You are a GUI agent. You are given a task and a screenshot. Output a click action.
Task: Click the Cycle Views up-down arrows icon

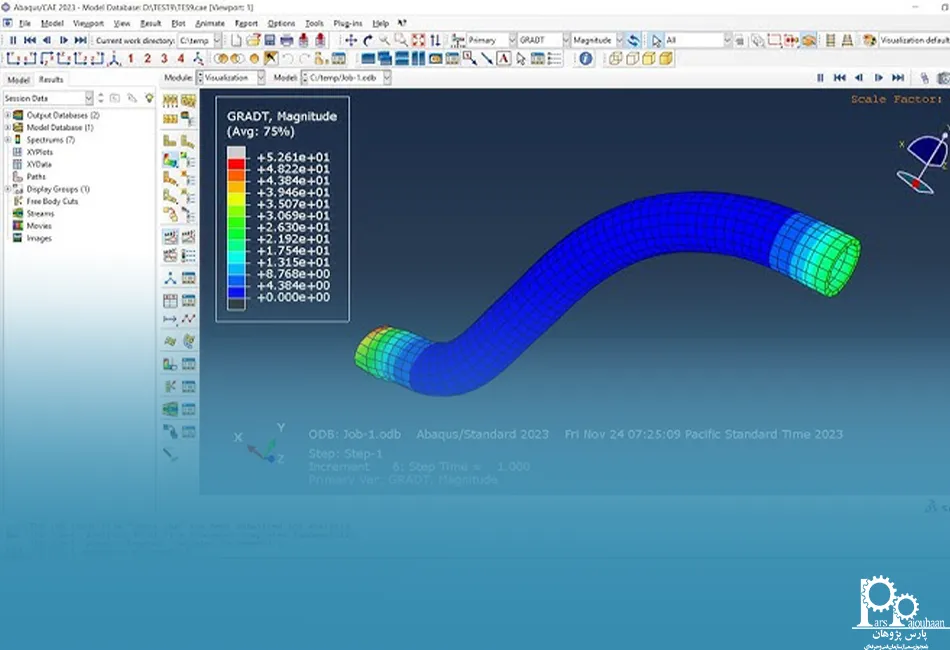[x=435, y=41]
